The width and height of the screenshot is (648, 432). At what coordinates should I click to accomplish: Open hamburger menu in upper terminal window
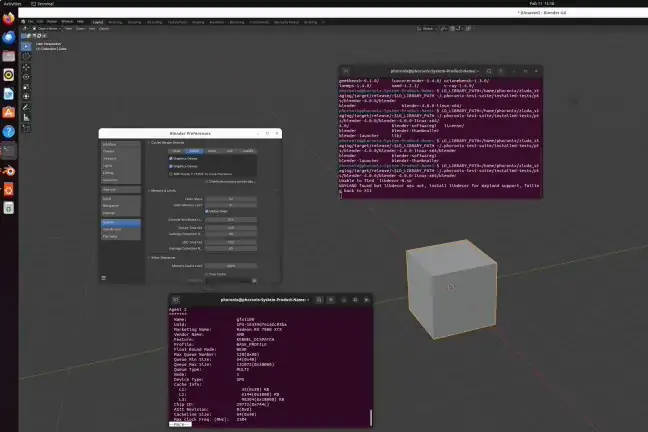[501, 71]
